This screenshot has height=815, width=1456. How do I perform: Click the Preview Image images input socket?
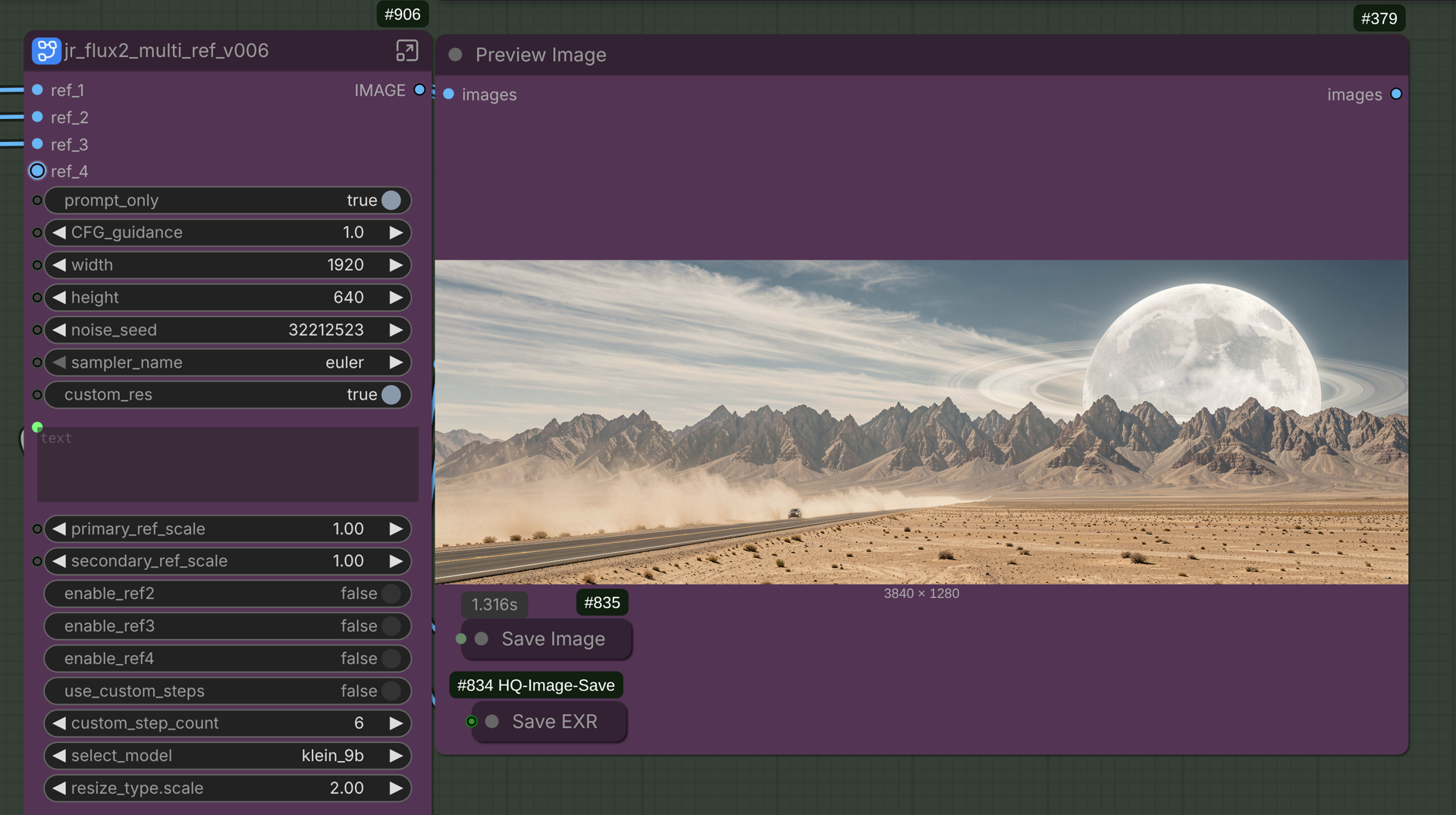pos(449,94)
